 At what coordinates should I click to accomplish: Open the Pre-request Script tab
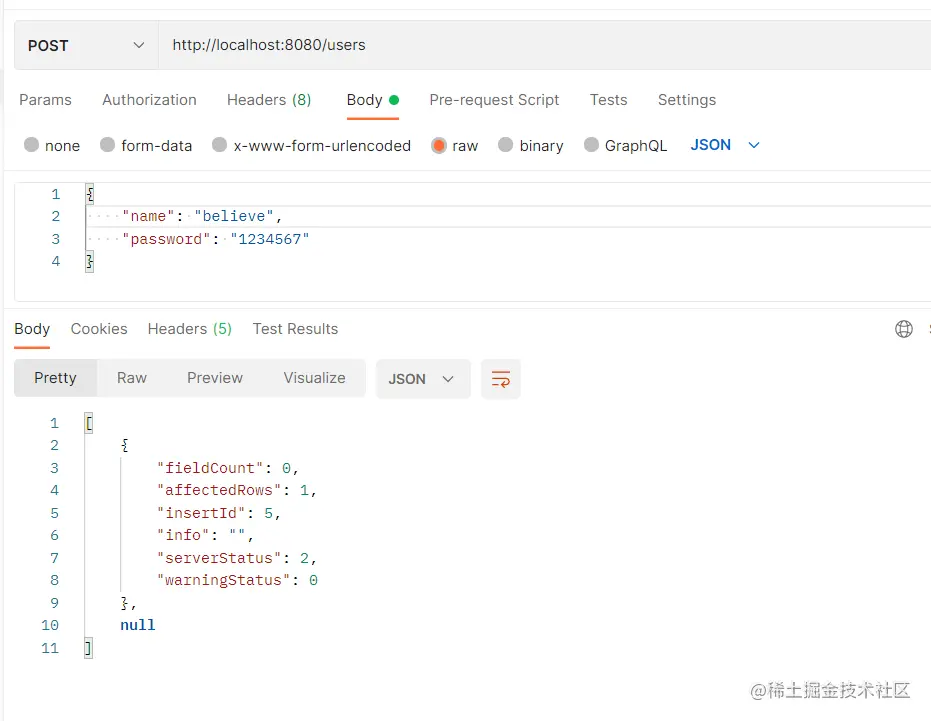click(x=494, y=100)
